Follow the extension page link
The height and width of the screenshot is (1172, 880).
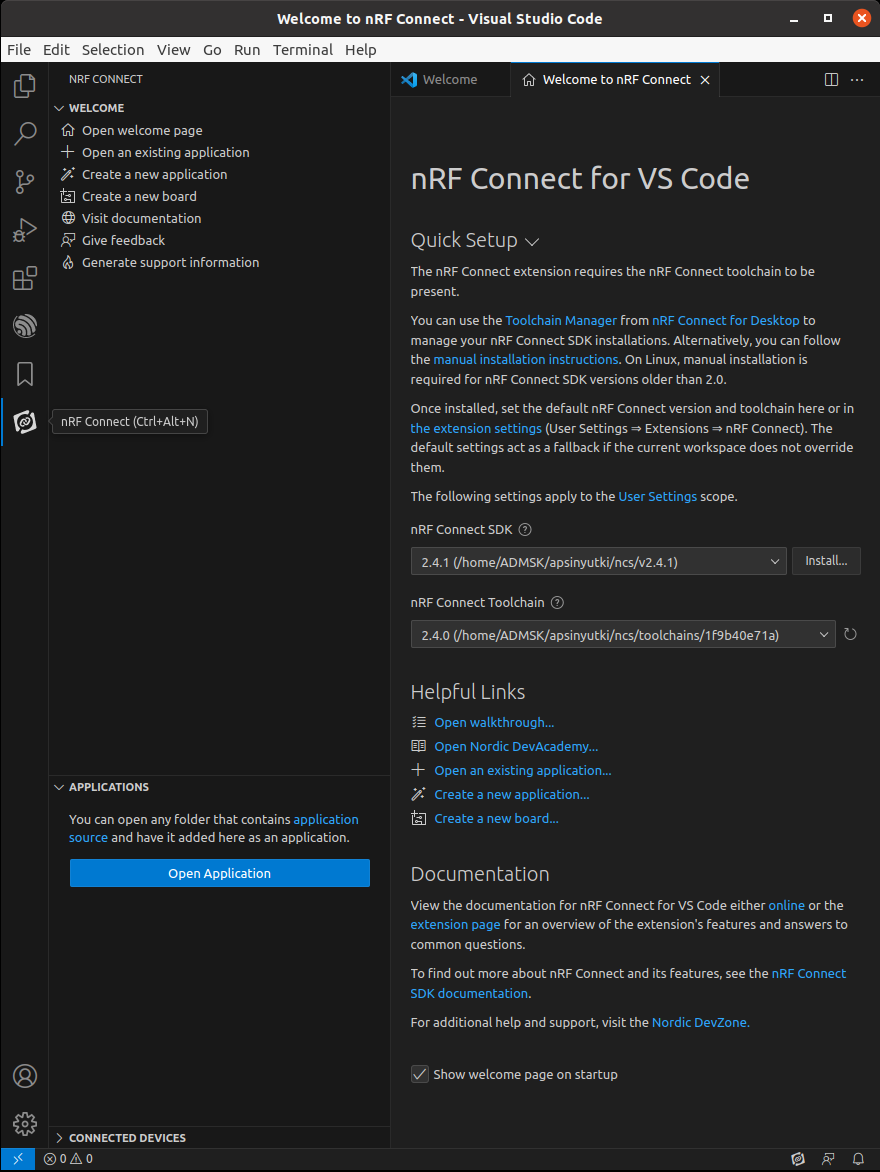(455, 925)
